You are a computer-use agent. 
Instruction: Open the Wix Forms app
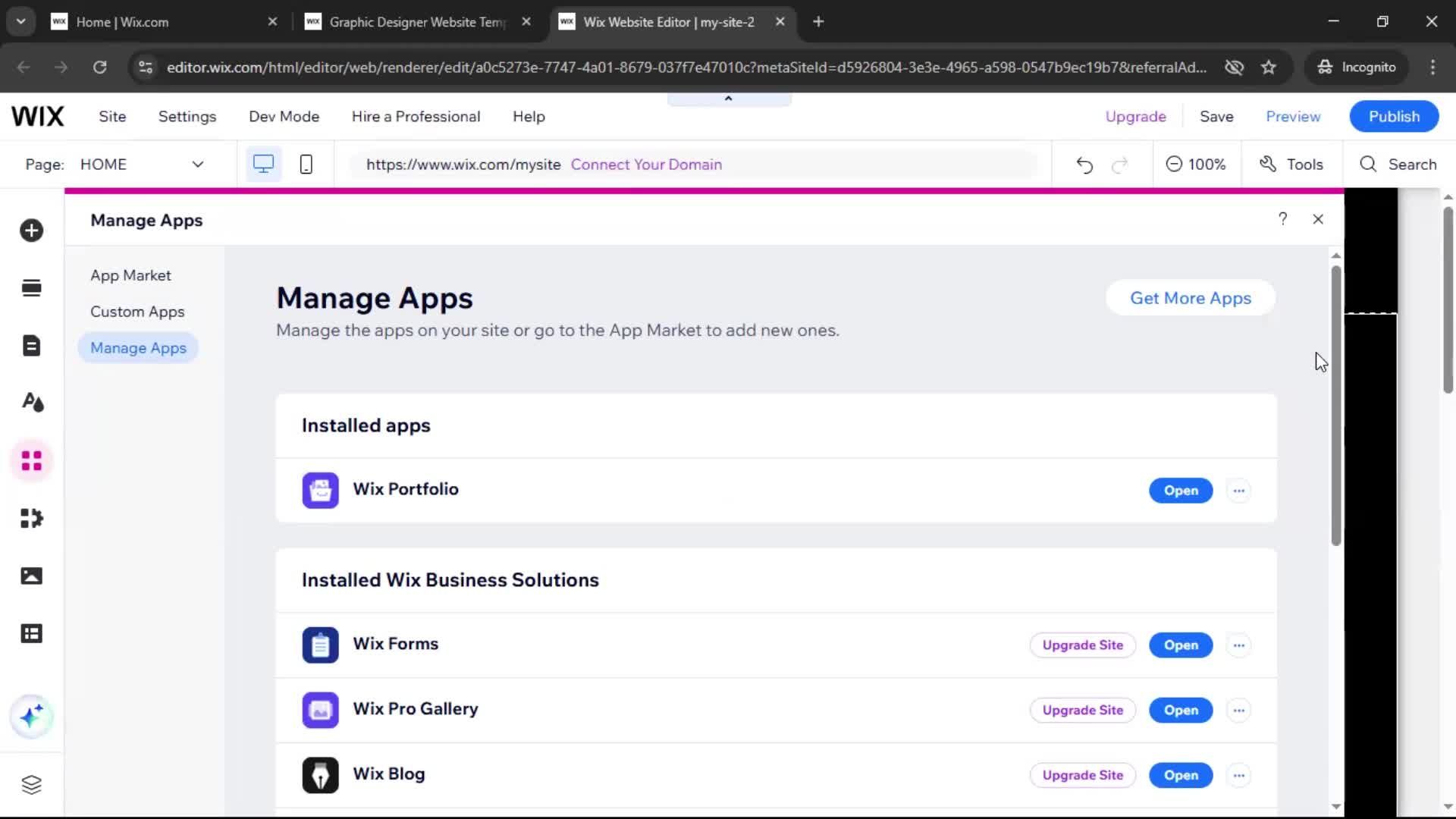click(1181, 645)
